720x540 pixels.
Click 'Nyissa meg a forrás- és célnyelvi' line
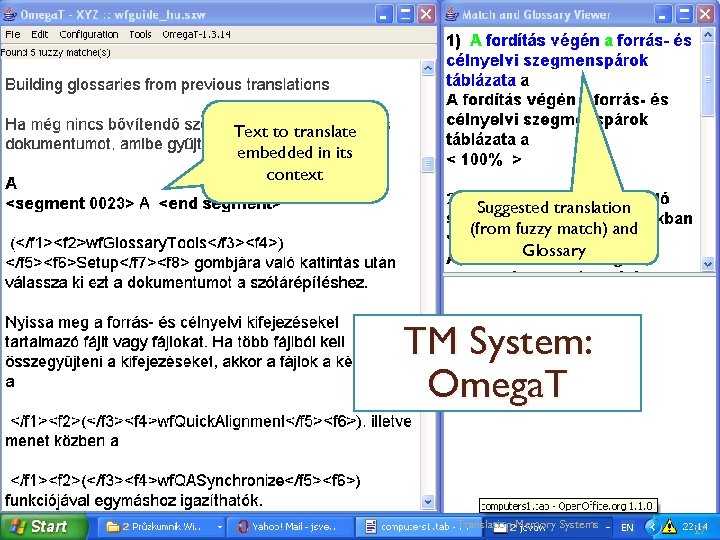pos(172,323)
